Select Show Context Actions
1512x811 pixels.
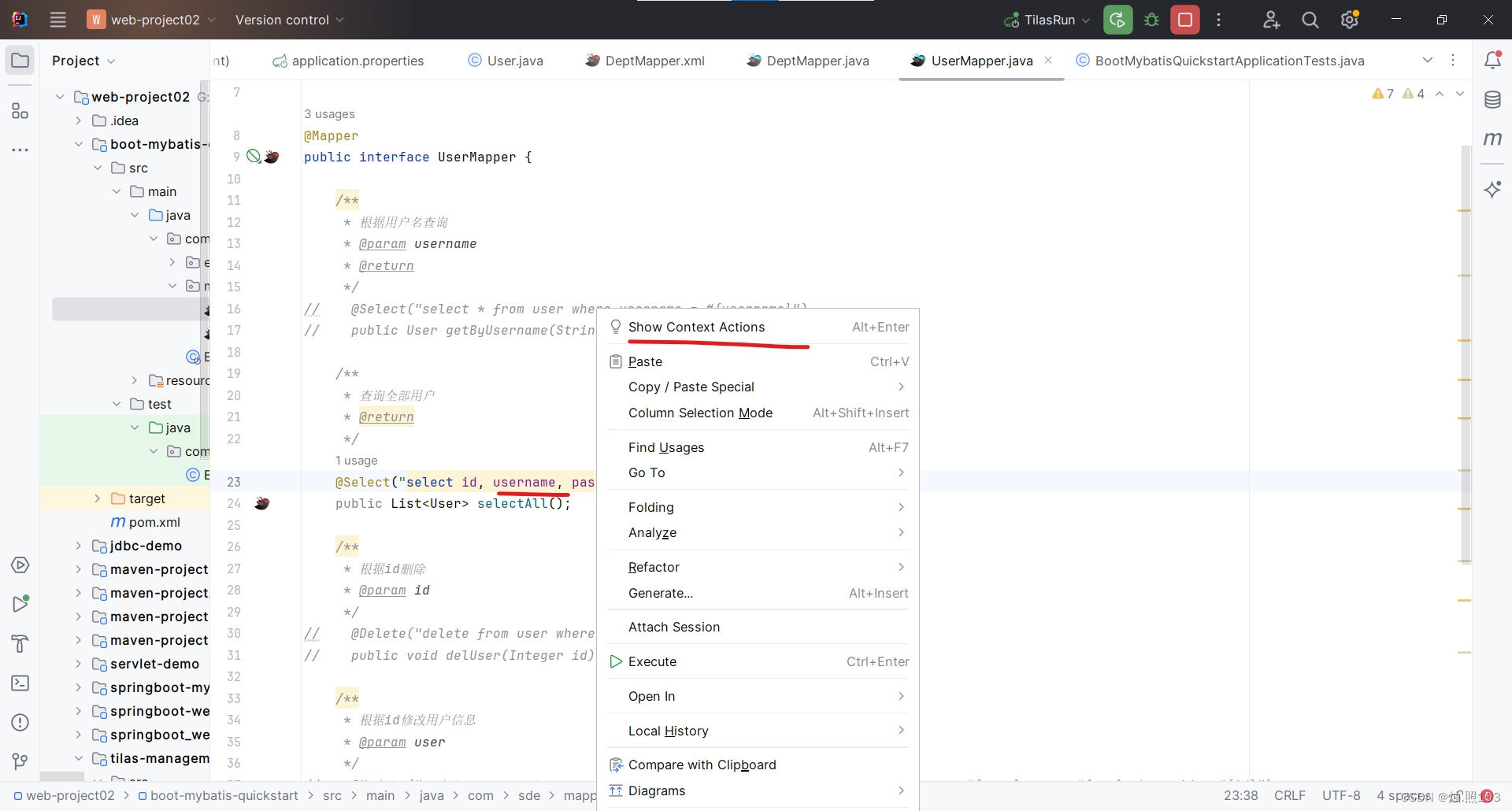[758, 327]
